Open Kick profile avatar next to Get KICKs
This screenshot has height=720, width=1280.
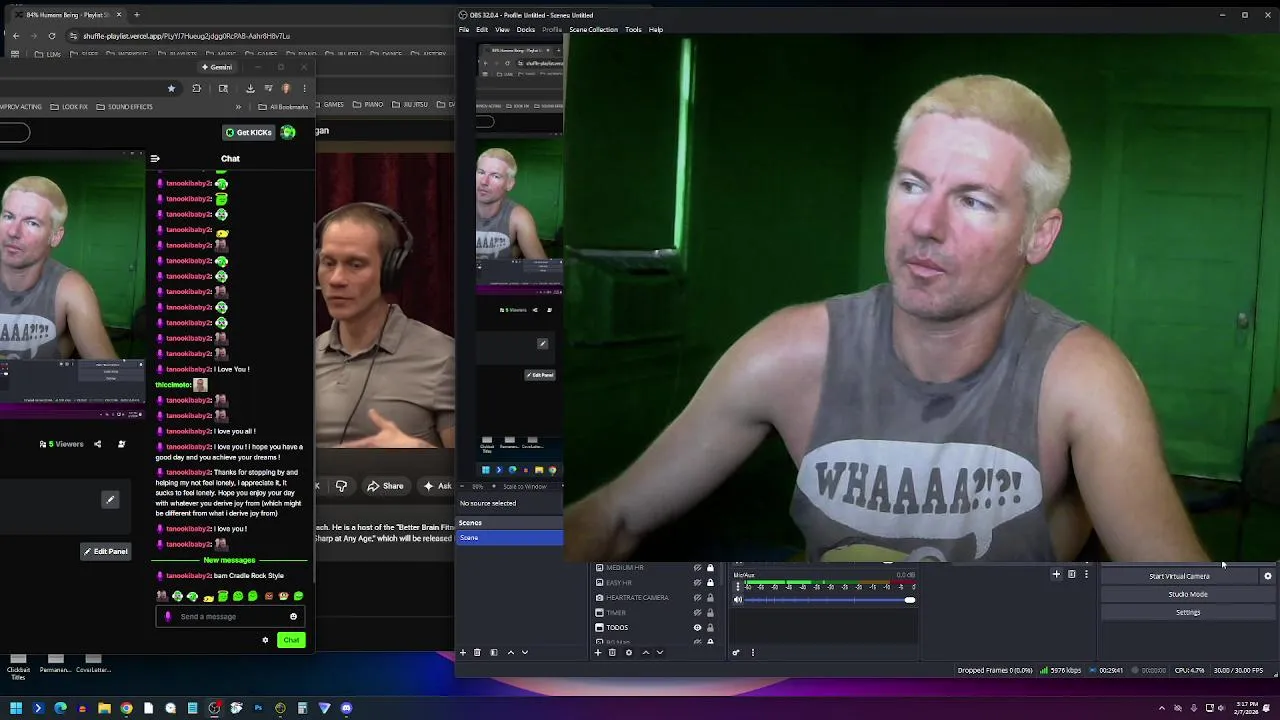(288, 132)
